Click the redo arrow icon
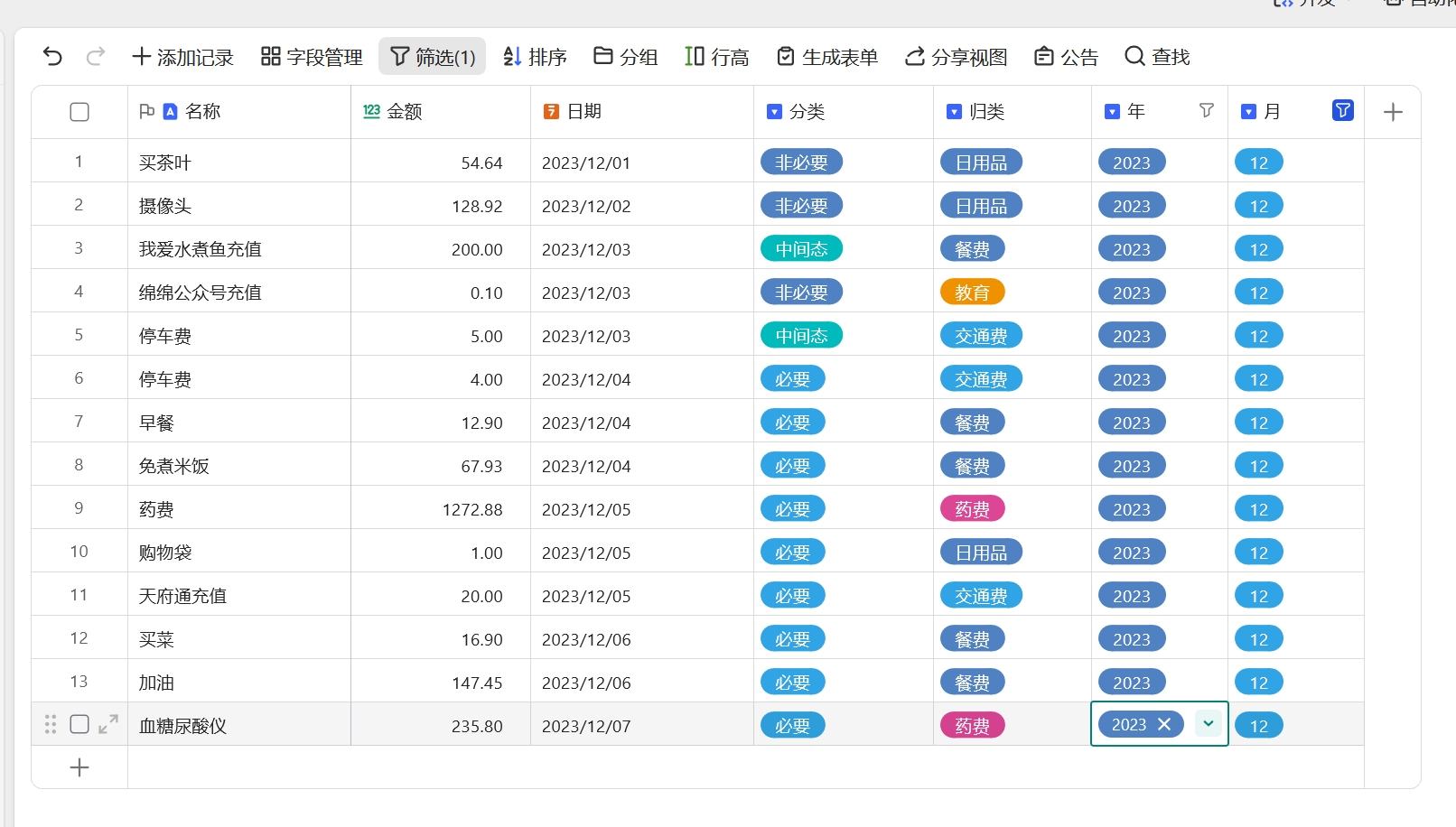The width and height of the screenshot is (1456, 827). point(95,57)
